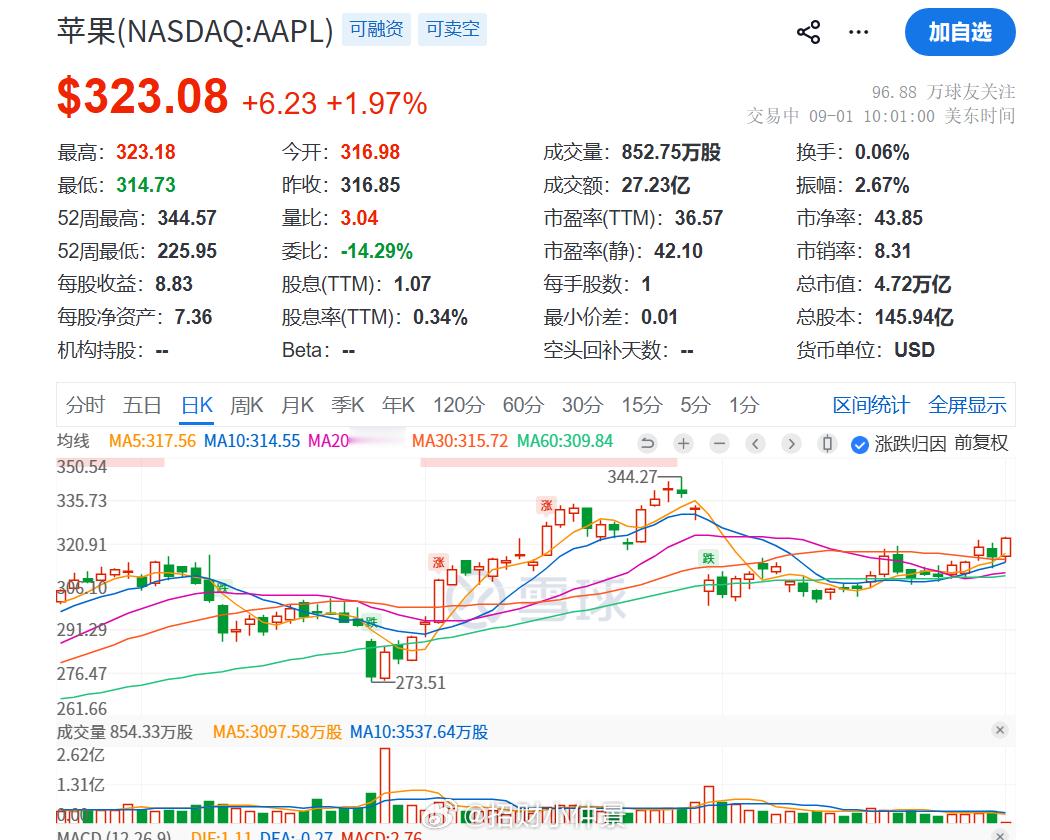
Task: Click the tallest red volume bar
Action: (384, 785)
